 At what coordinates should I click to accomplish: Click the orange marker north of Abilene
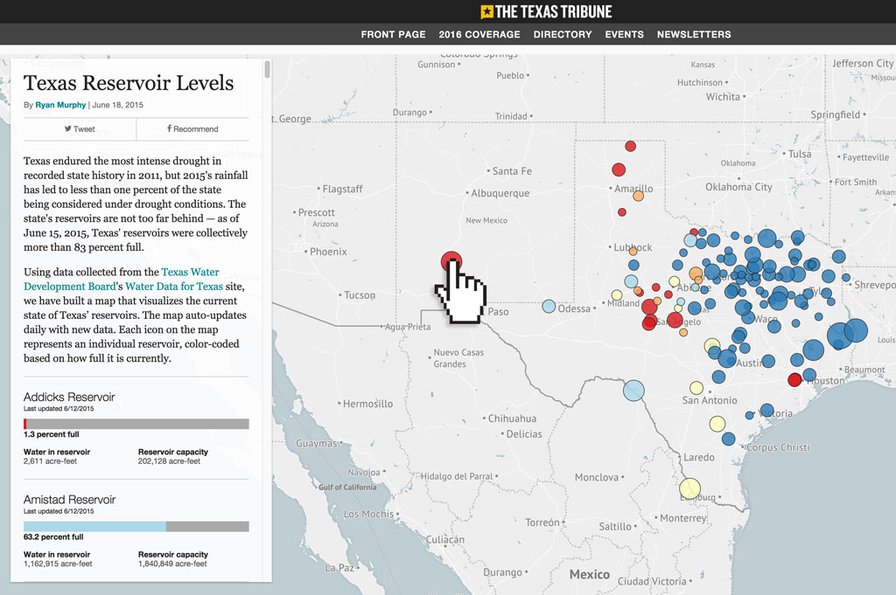pyautogui.click(x=695, y=273)
